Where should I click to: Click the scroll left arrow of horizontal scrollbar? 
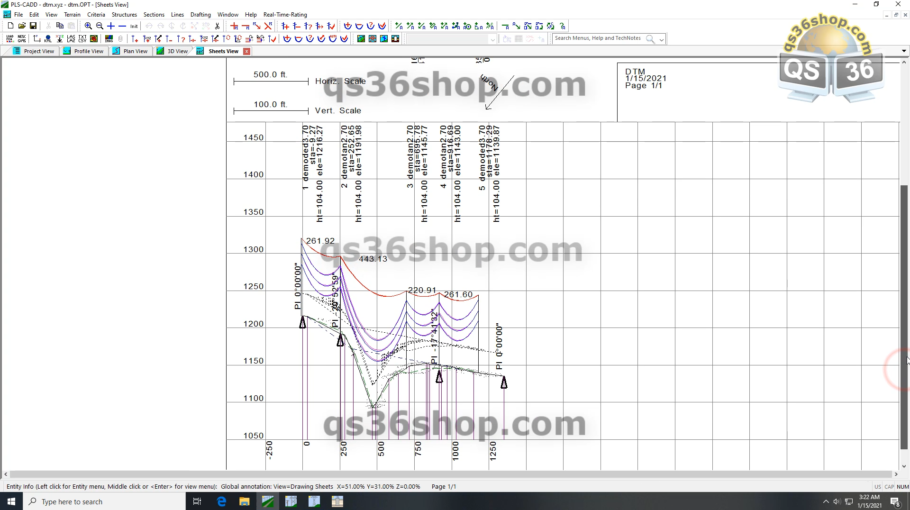point(5,474)
